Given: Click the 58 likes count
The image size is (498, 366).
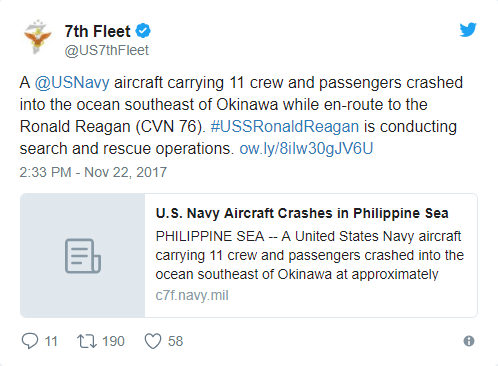Looking at the screenshot, I should (x=175, y=341).
